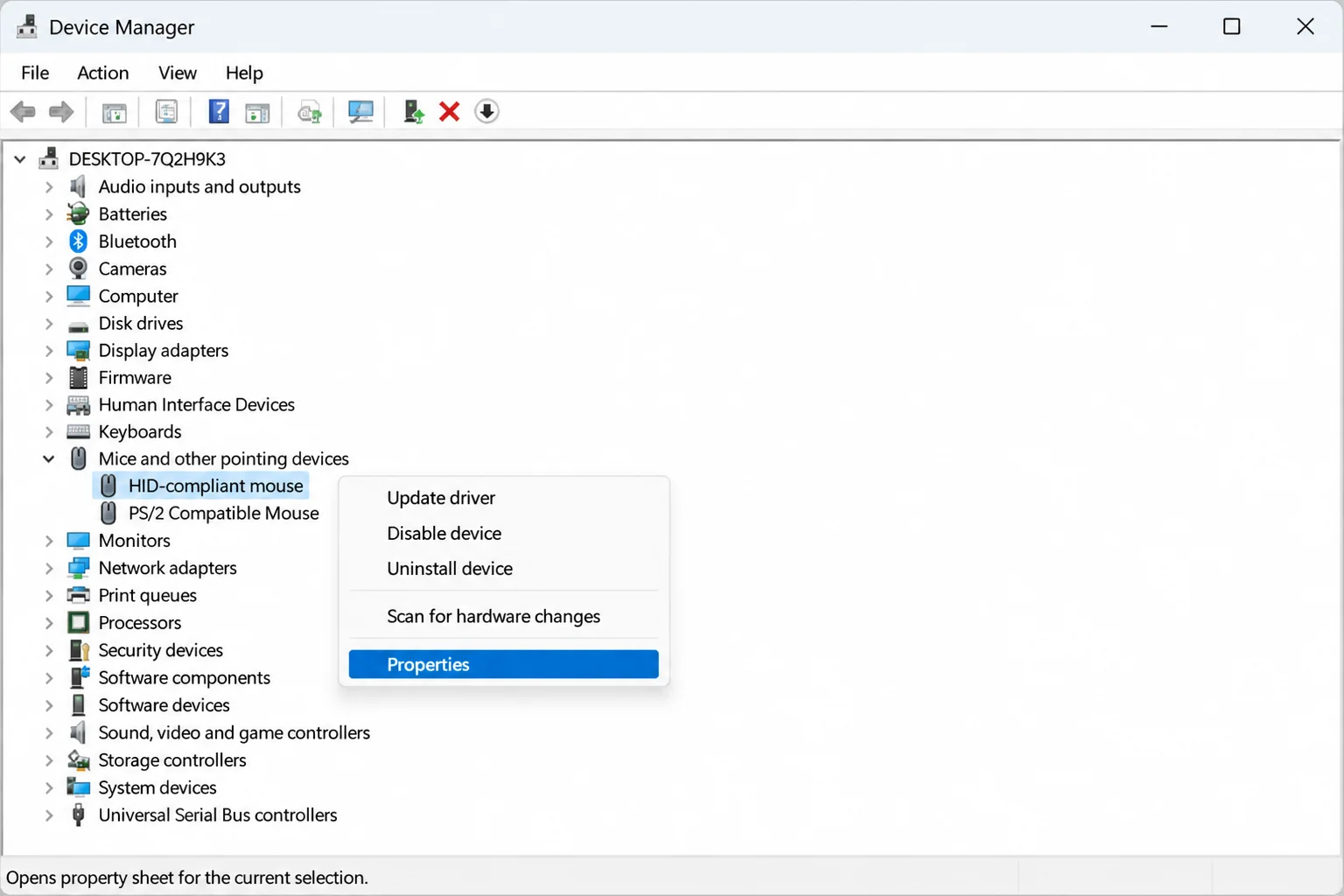This screenshot has width=1344, height=896.
Task: Expand the Software components chevron
Action: (x=49, y=678)
